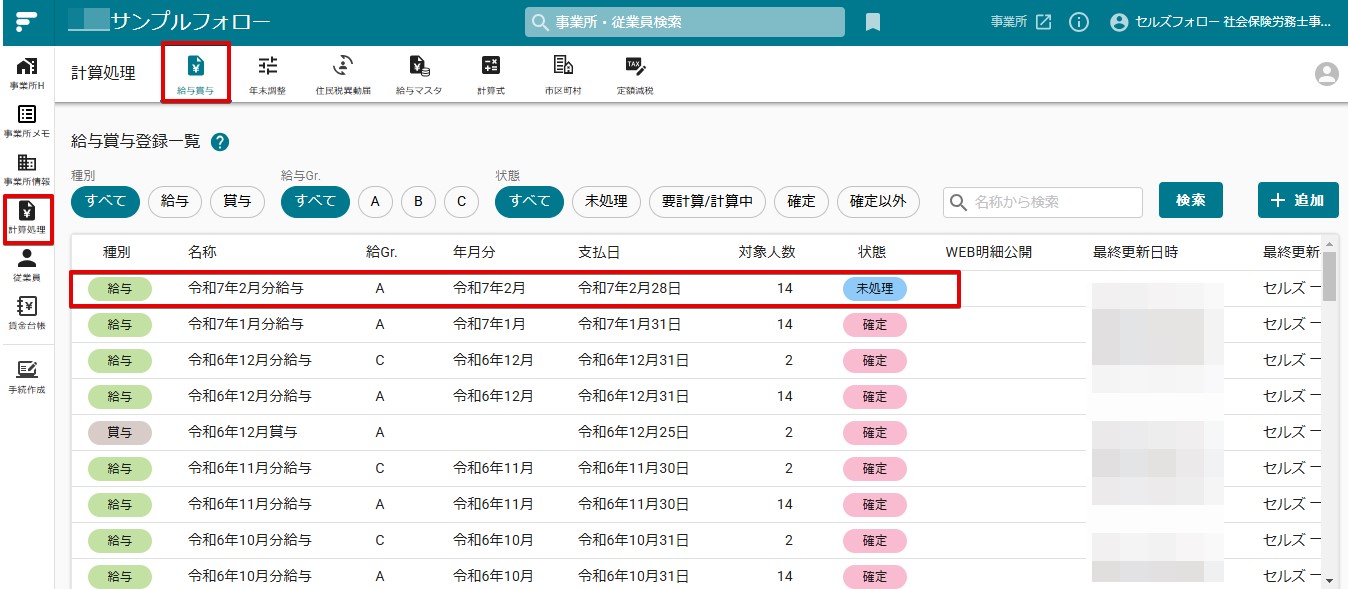Click the bookmark icon beside the search bar
This screenshot has width=1348, height=589.
873,22
